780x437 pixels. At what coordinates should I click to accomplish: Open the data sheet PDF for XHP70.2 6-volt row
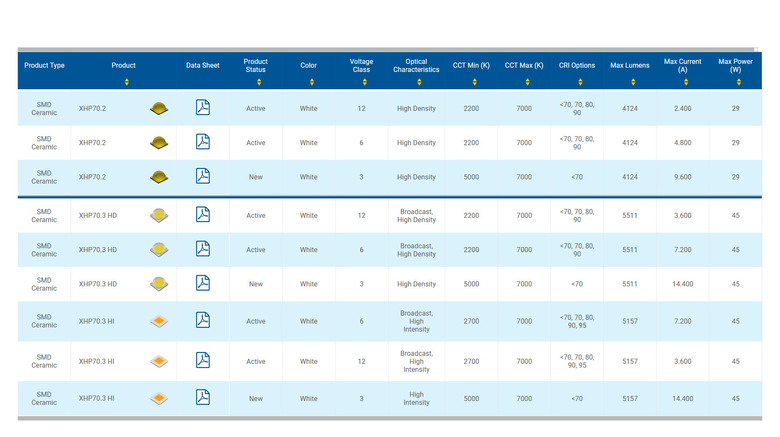202,142
